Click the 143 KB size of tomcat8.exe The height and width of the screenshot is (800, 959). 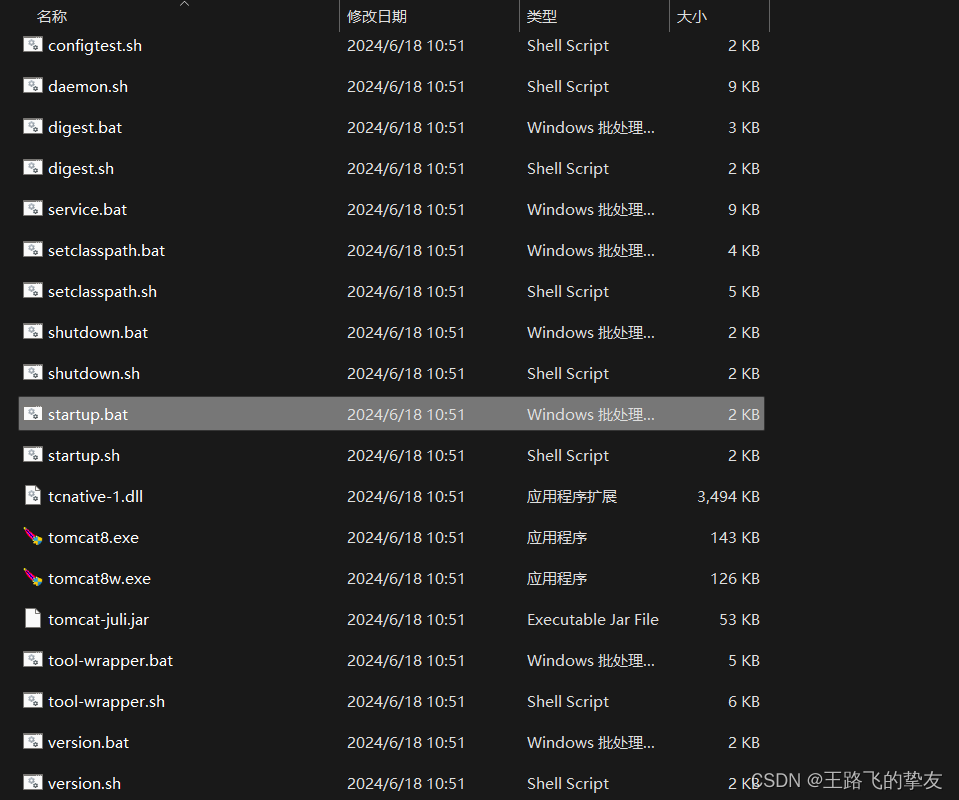(x=735, y=537)
